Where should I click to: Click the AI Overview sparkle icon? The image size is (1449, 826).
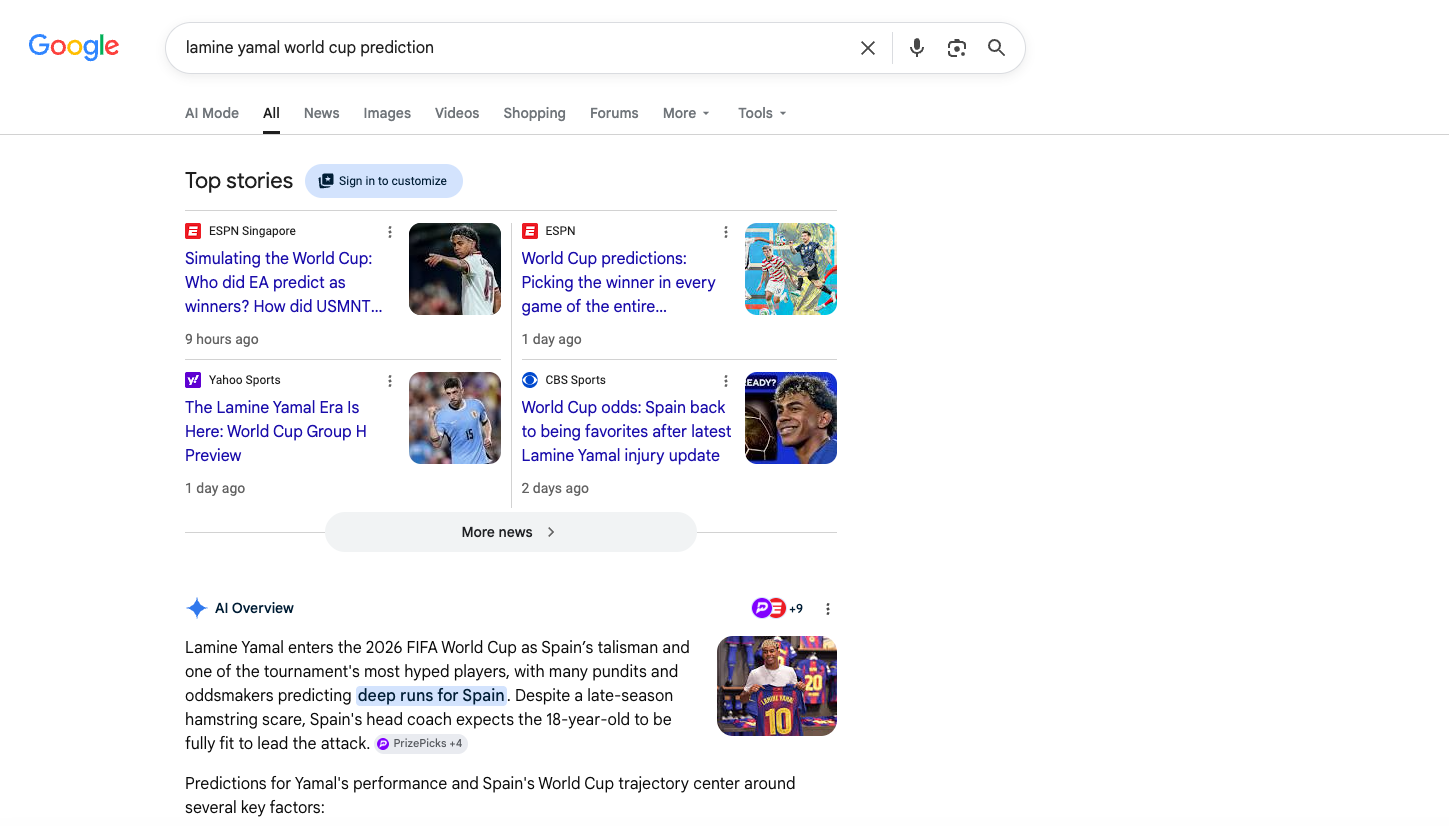tap(197, 608)
